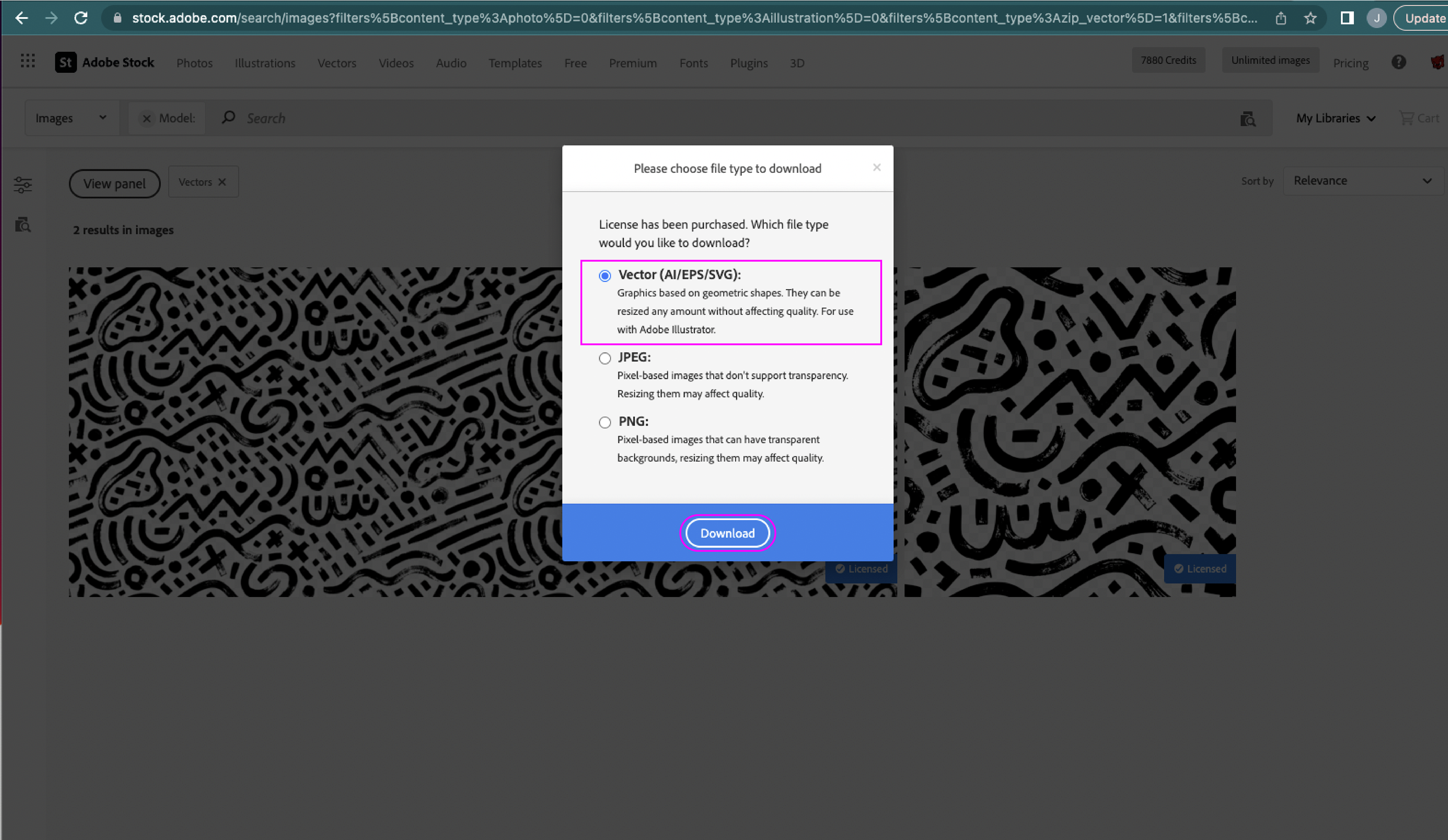Reload the page in browser
The image size is (1448, 840).
click(x=81, y=18)
